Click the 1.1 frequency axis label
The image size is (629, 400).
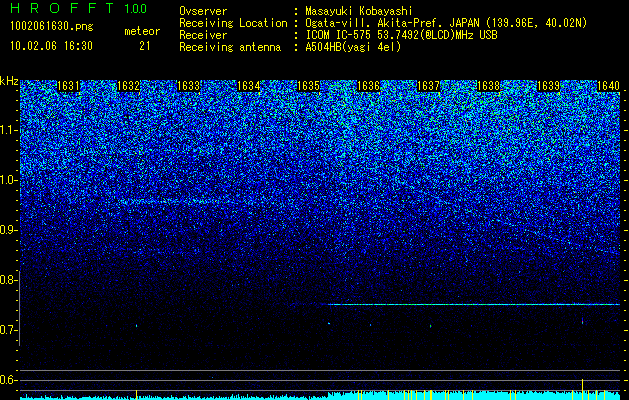click(x=8, y=130)
